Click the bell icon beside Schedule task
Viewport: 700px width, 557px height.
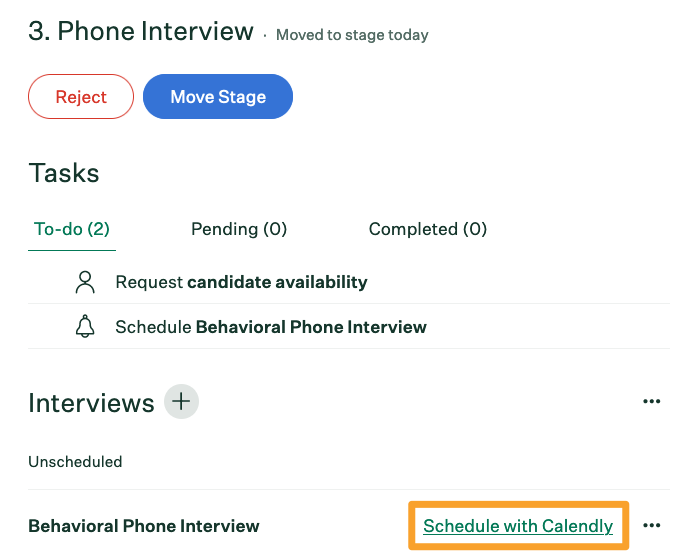pyautogui.click(x=85, y=327)
